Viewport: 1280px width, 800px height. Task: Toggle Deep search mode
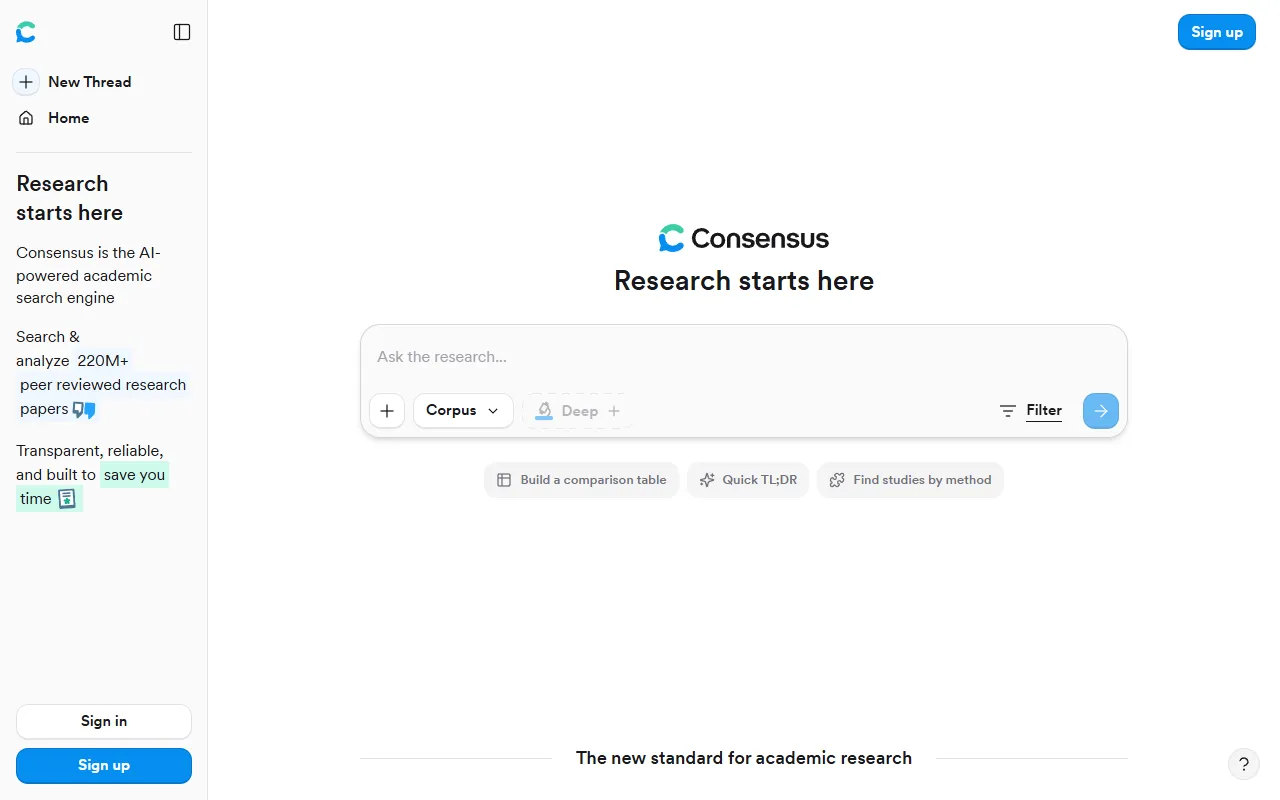pos(578,411)
